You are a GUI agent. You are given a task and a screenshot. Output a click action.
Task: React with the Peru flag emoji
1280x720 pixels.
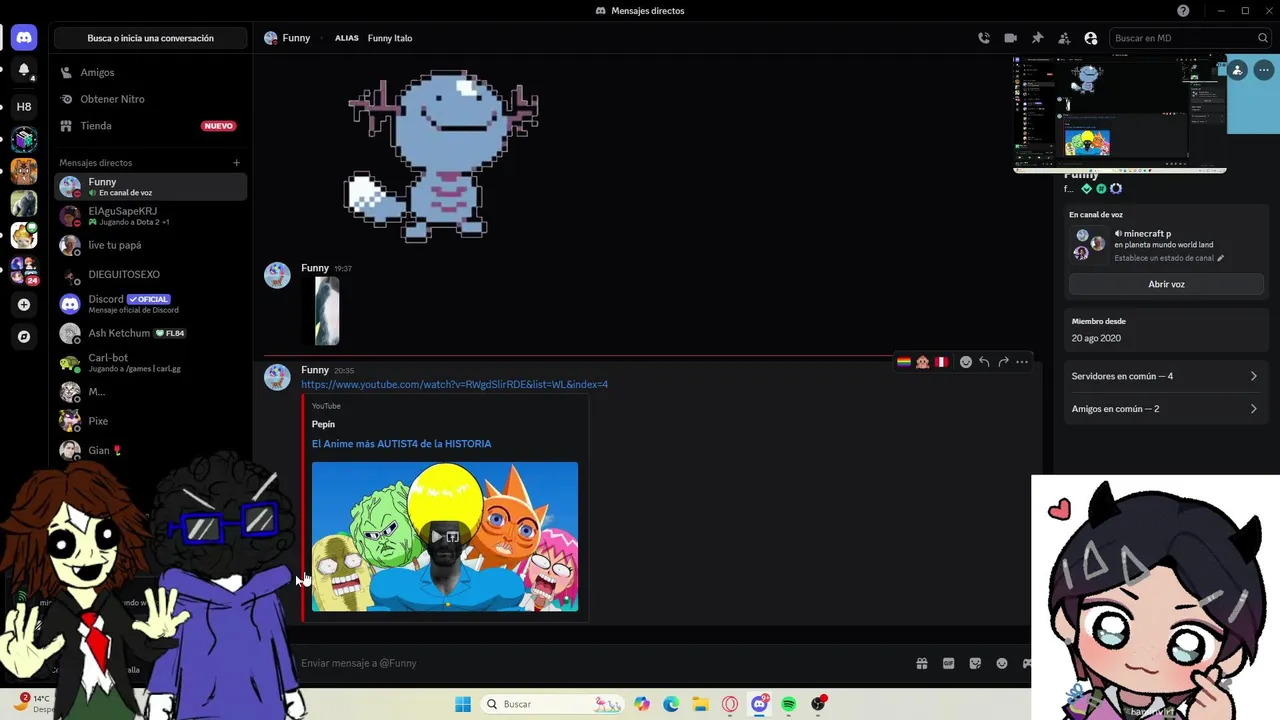point(941,362)
